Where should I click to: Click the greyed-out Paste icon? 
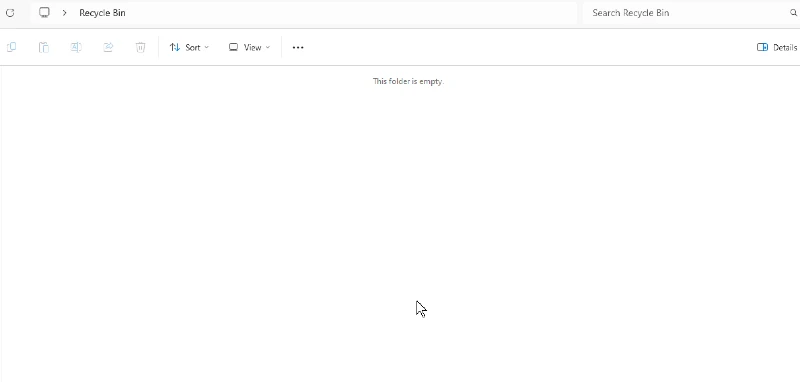(x=44, y=47)
